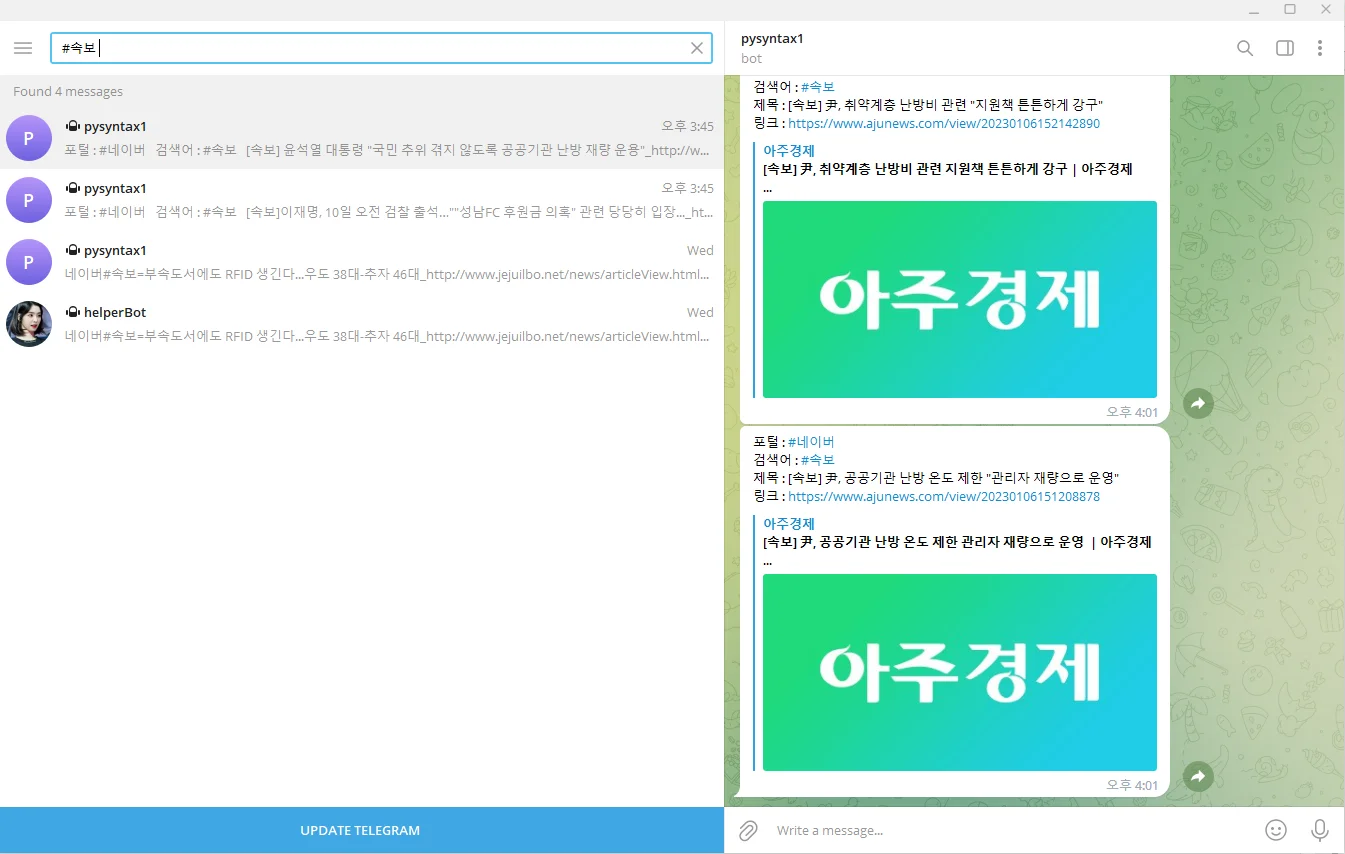Open link ajunews.com/view/20230106151208878

pyautogui.click(x=944, y=496)
